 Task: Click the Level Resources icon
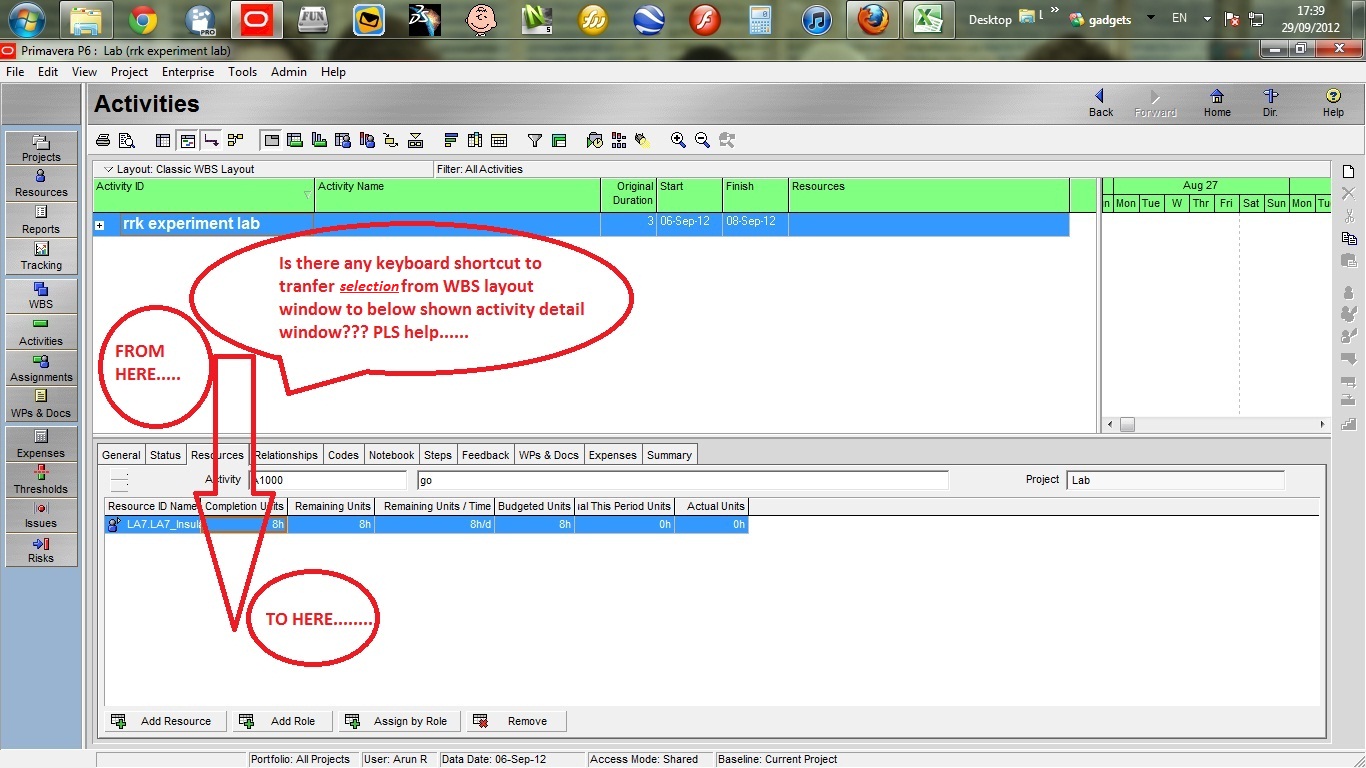[619, 140]
